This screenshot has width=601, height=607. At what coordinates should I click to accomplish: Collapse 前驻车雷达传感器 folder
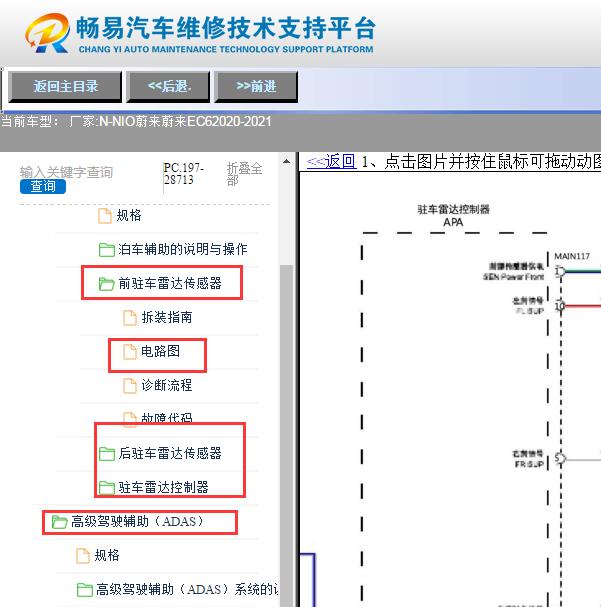(170, 283)
